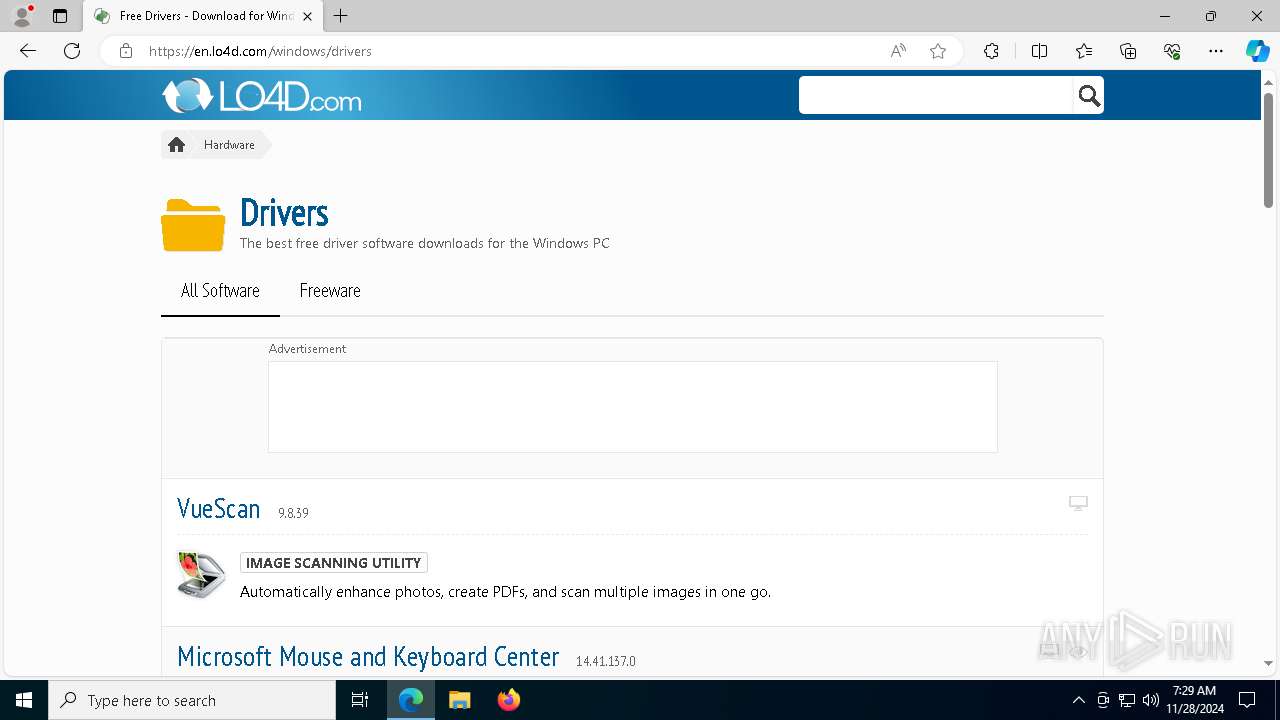Close the Free Drivers tab

307,16
